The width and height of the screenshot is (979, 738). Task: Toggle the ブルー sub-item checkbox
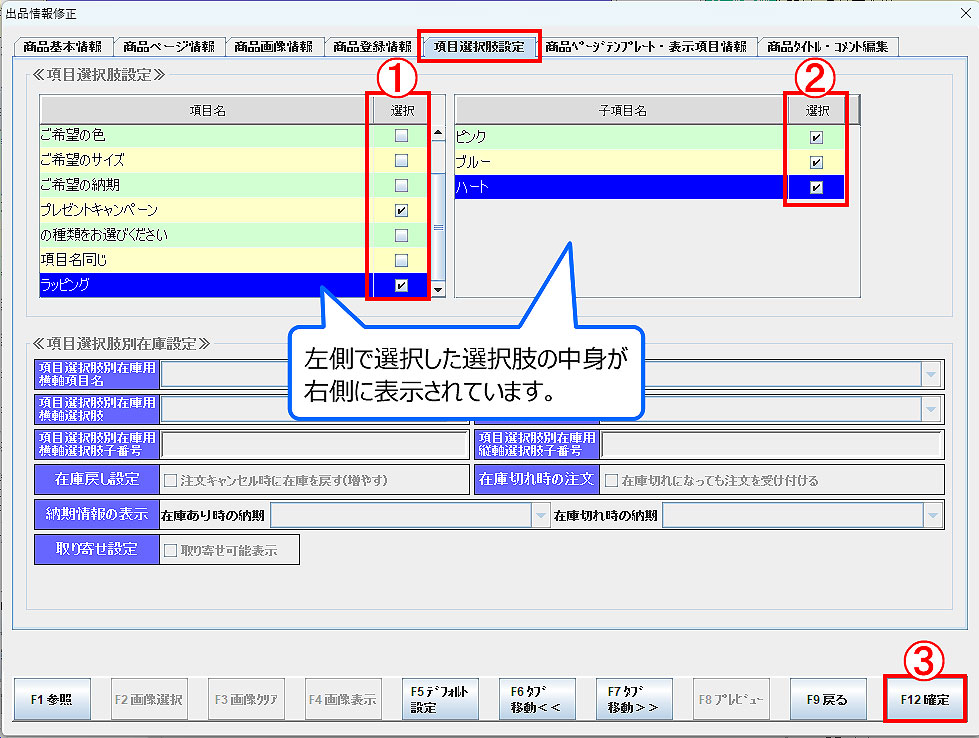[x=816, y=162]
